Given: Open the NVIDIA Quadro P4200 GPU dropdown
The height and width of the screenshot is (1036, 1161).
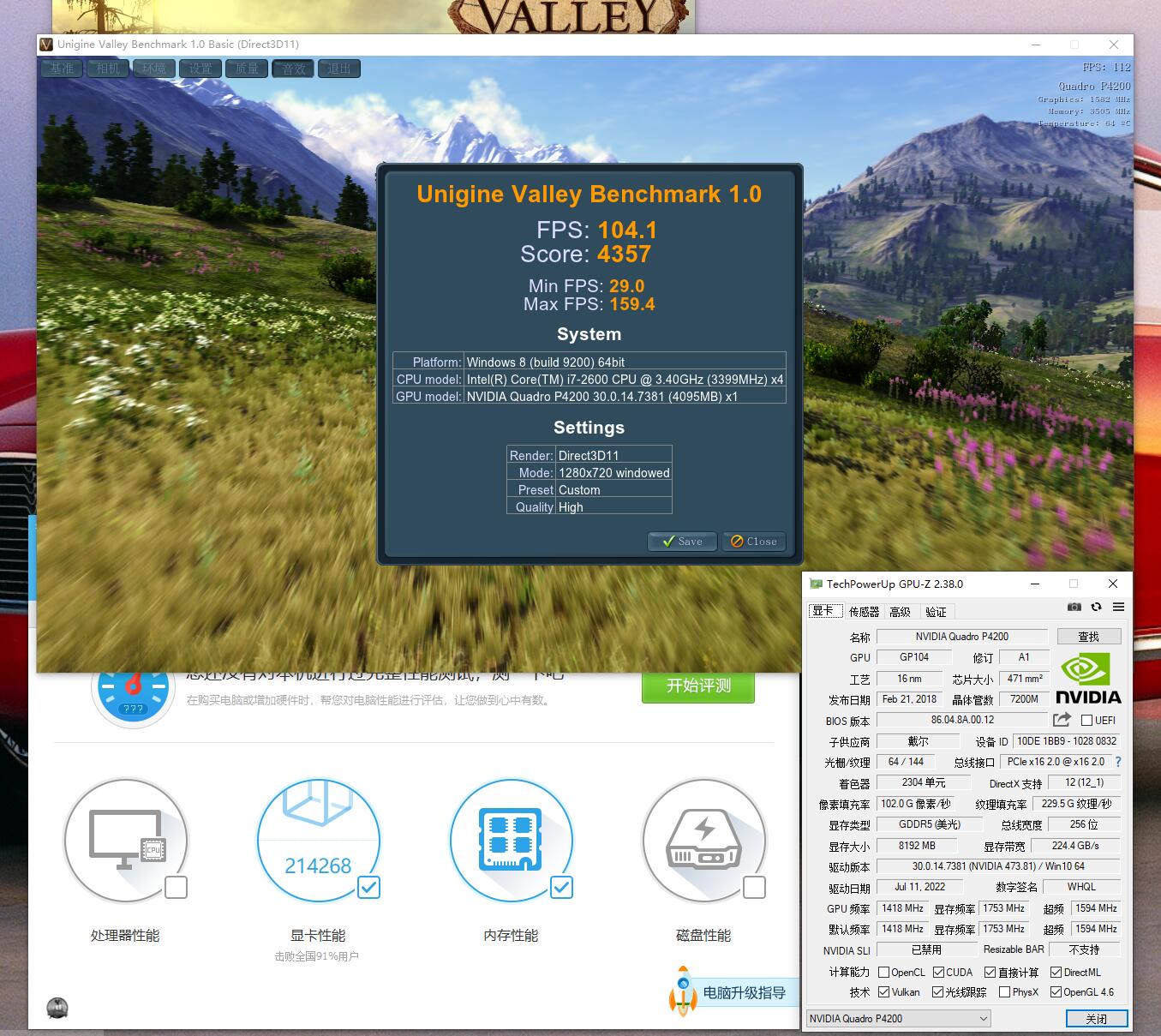Looking at the screenshot, I should tap(898, 1018).
